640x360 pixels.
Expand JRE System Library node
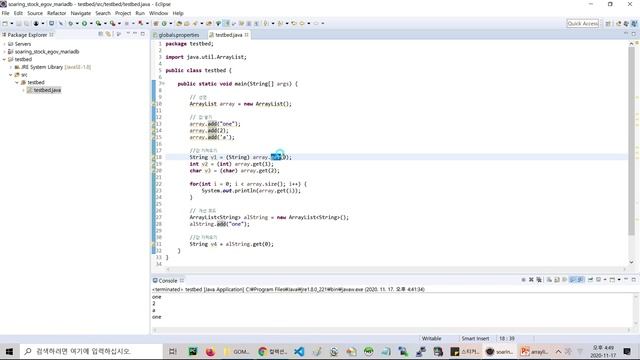pyautogui.click(x=11, y=67)
